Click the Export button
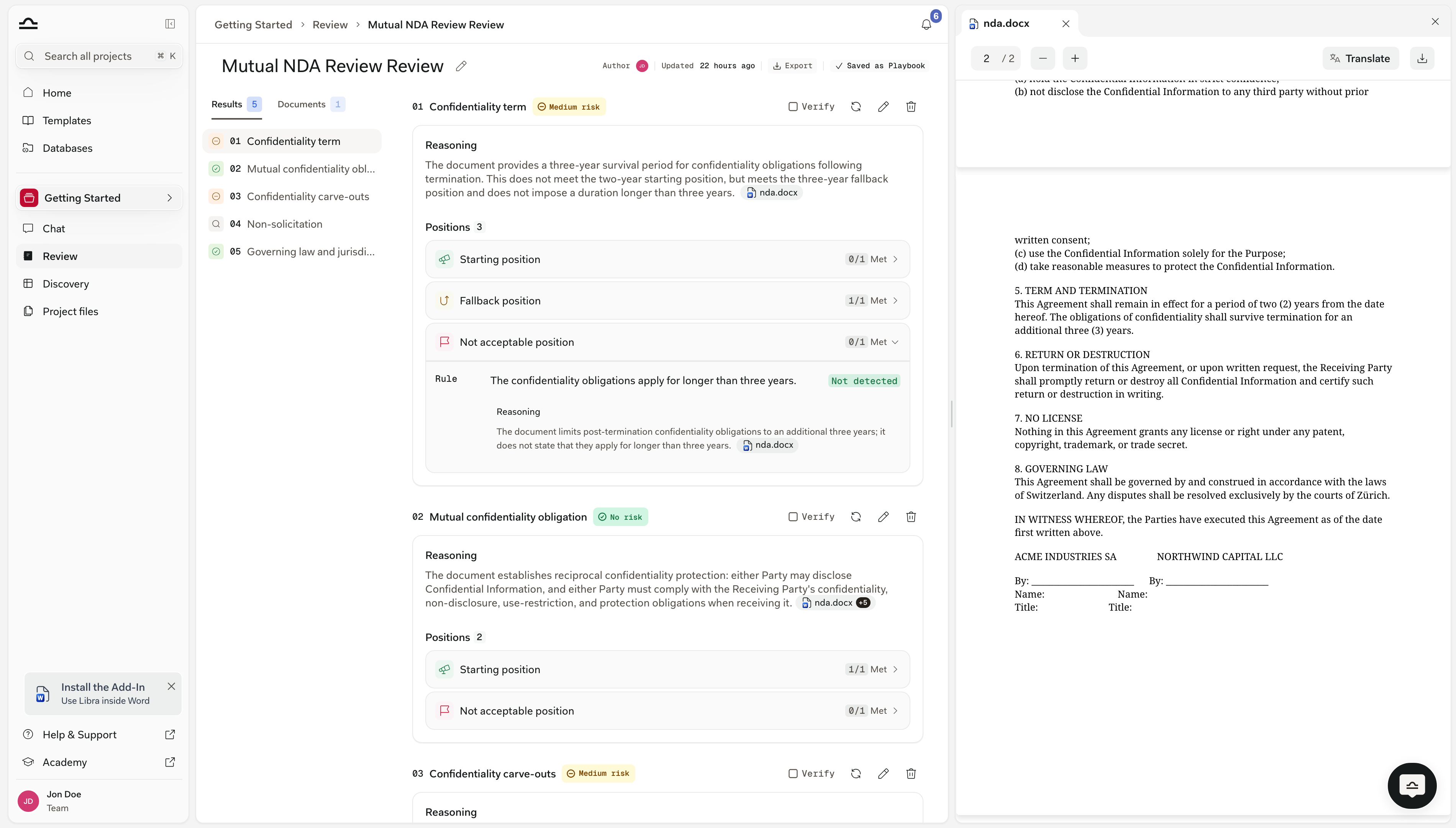The image size is (1456, 828). click(792, 66)
